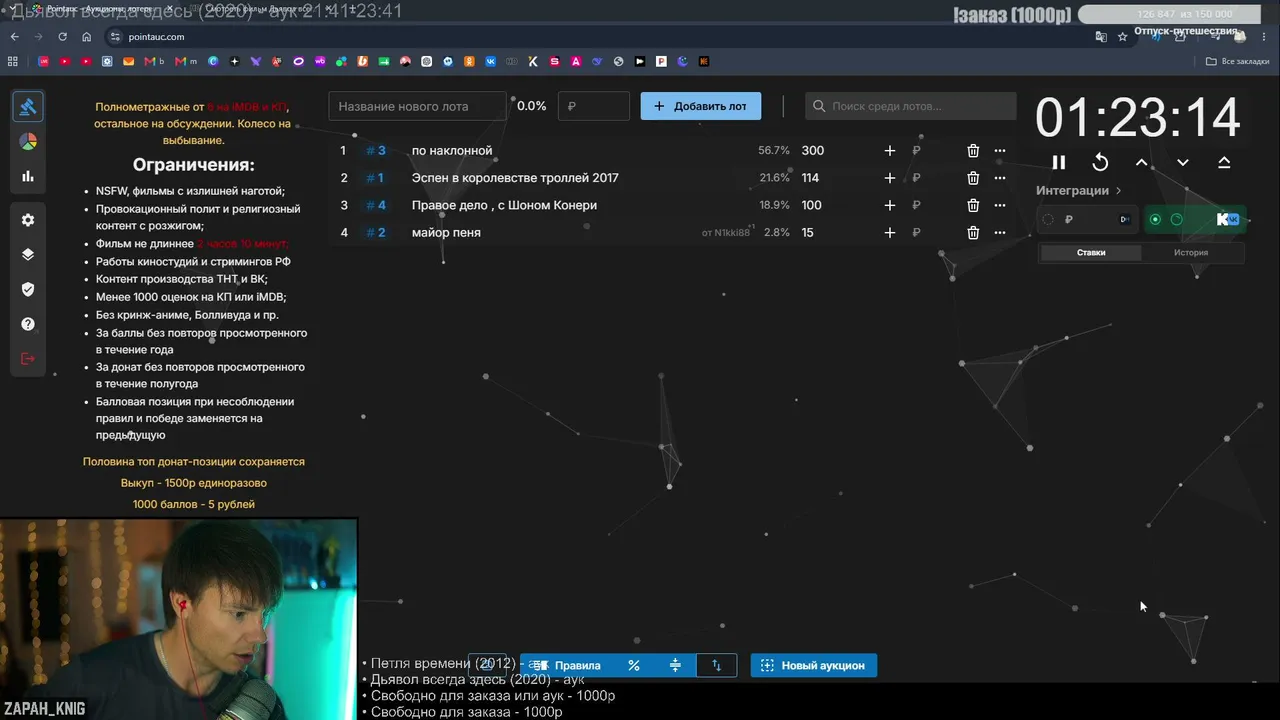Switch to the "История" tab

point(1191,253)
